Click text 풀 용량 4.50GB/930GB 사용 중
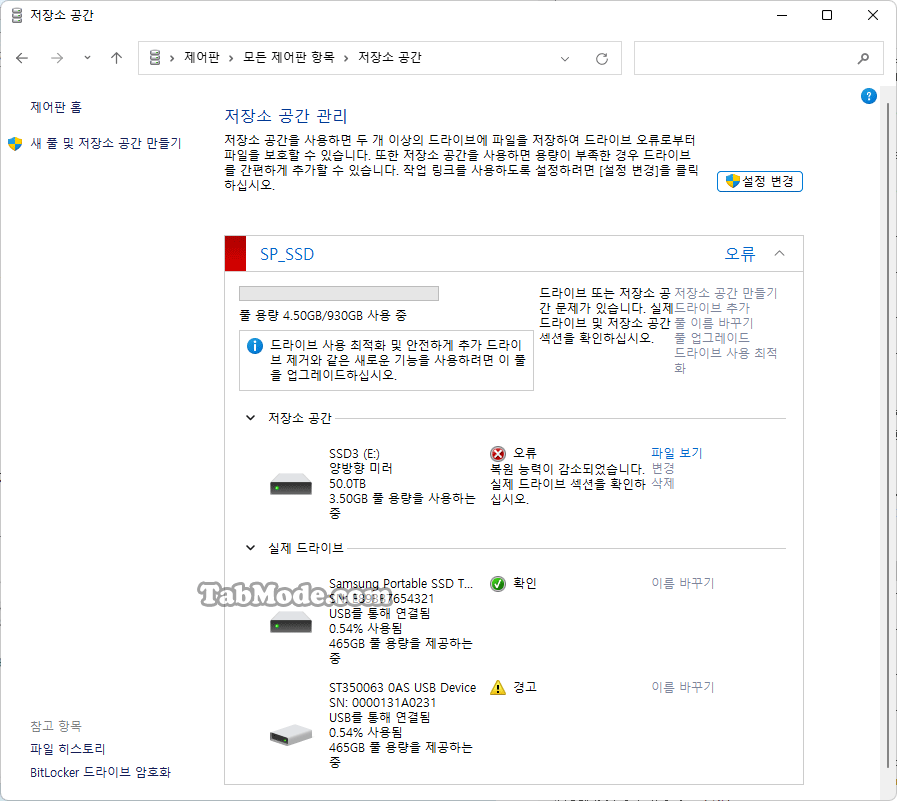Viewport: 897px width, 801px height. (x=323, y=315)
